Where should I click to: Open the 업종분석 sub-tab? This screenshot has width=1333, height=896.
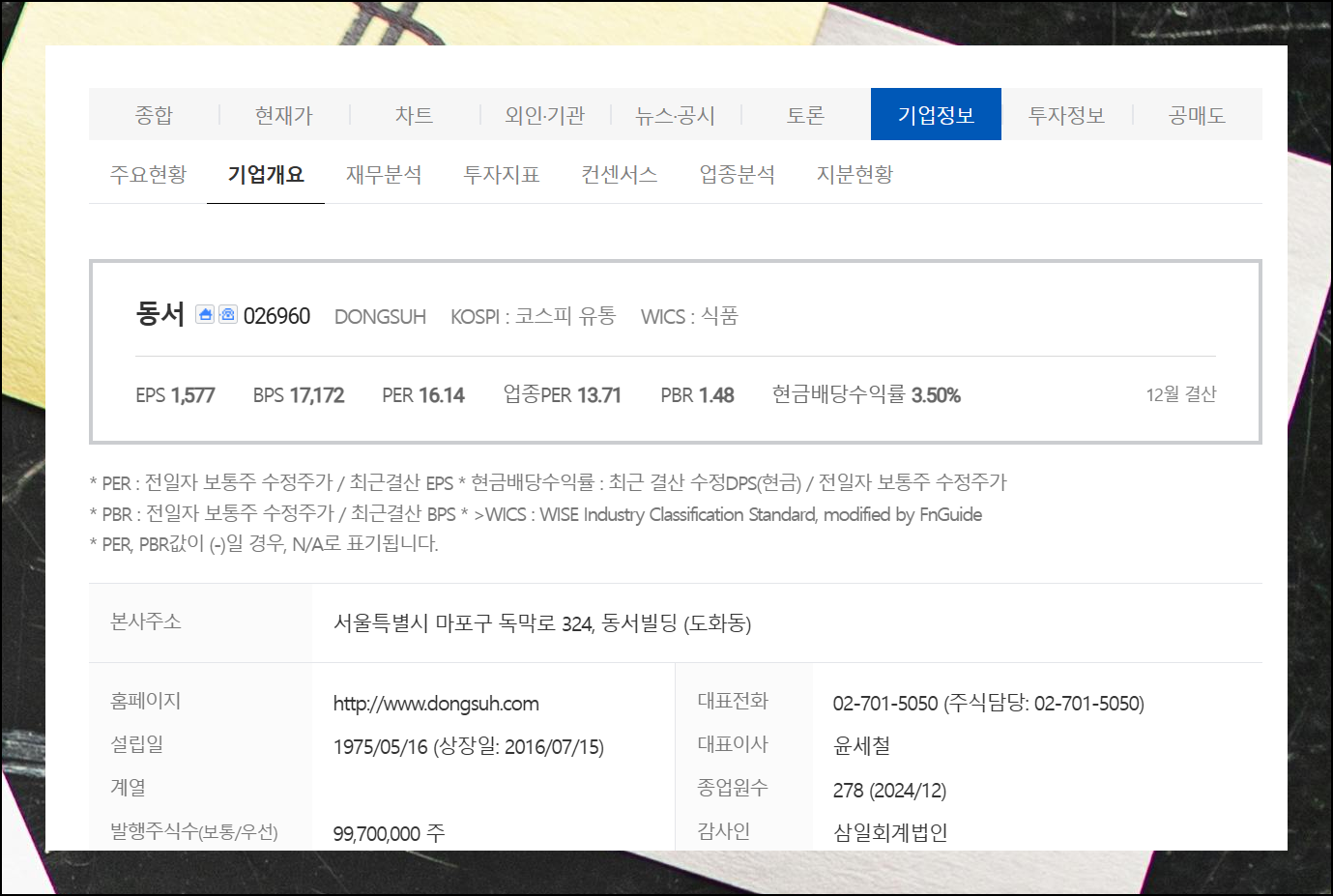738,174
